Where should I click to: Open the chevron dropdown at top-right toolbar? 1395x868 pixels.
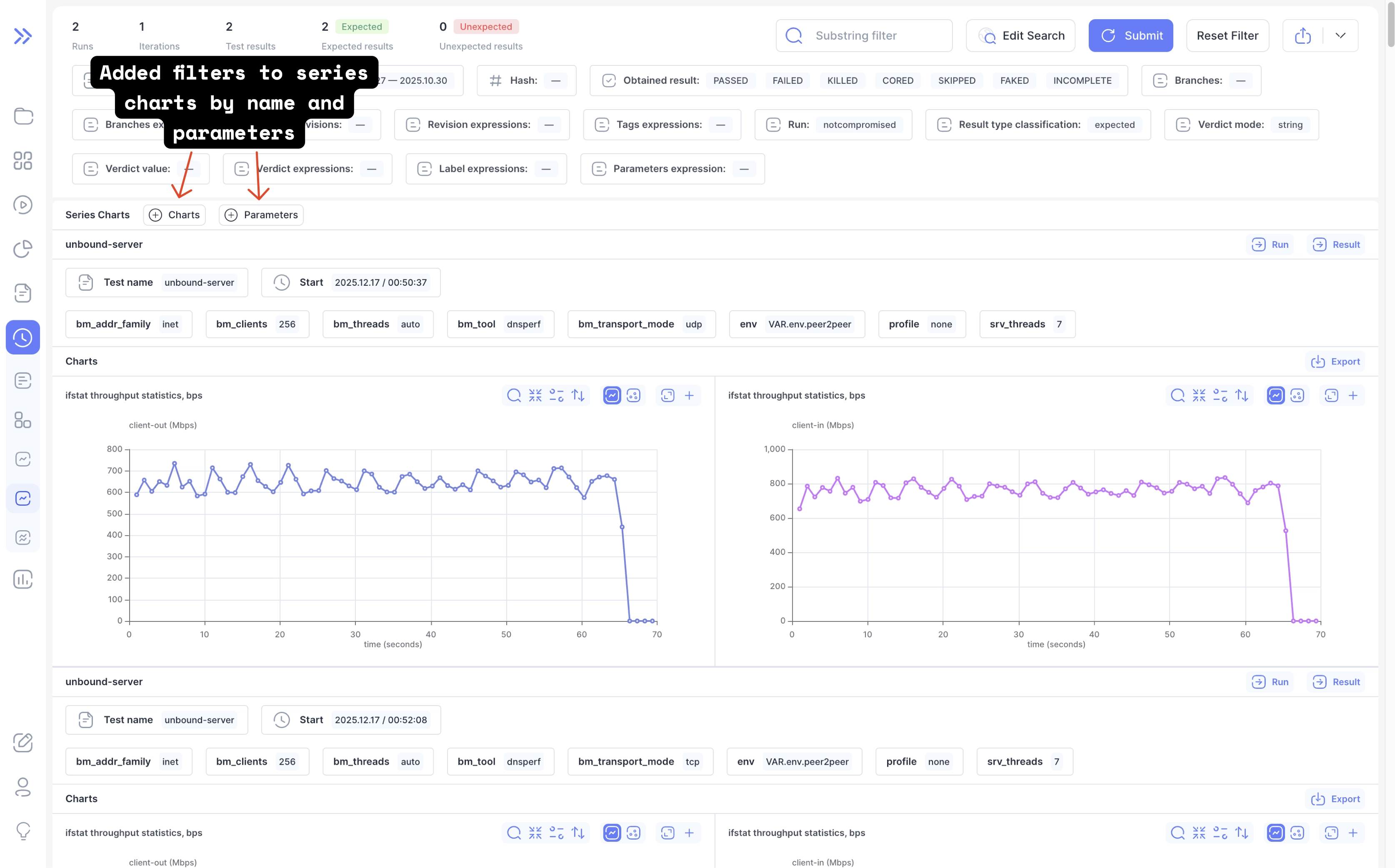coord(1341,35)
